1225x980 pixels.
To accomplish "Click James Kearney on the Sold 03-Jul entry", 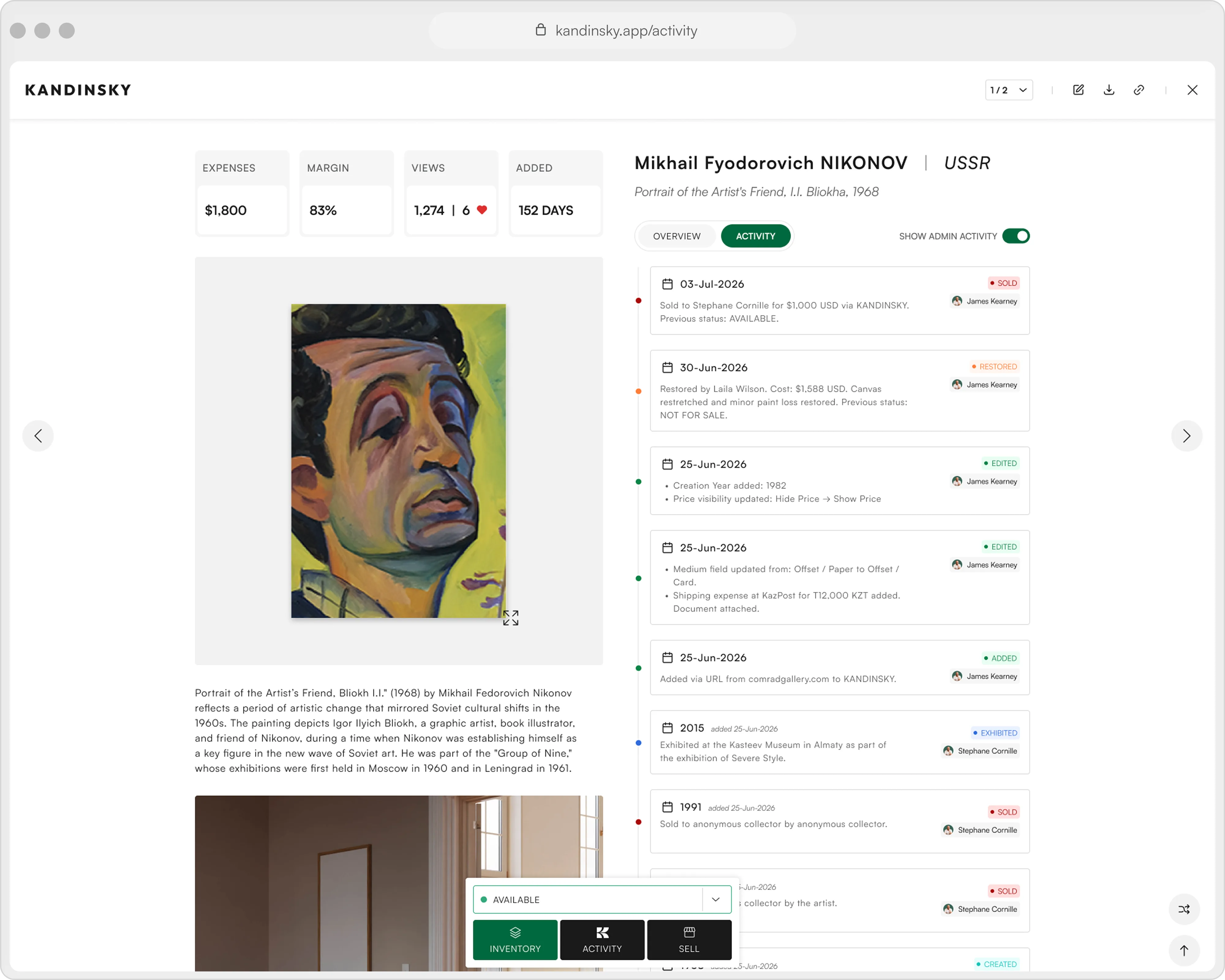I will click(x=985, y=301).
